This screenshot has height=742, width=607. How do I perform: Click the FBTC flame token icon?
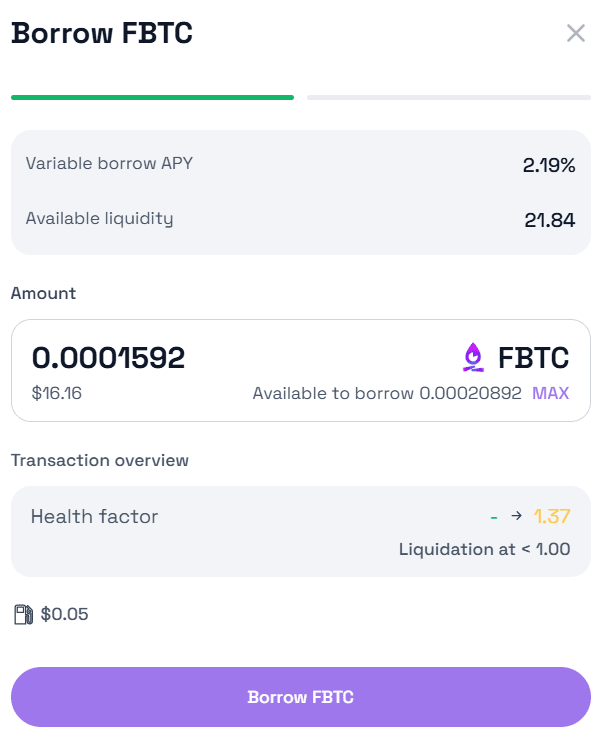point(473,357)
